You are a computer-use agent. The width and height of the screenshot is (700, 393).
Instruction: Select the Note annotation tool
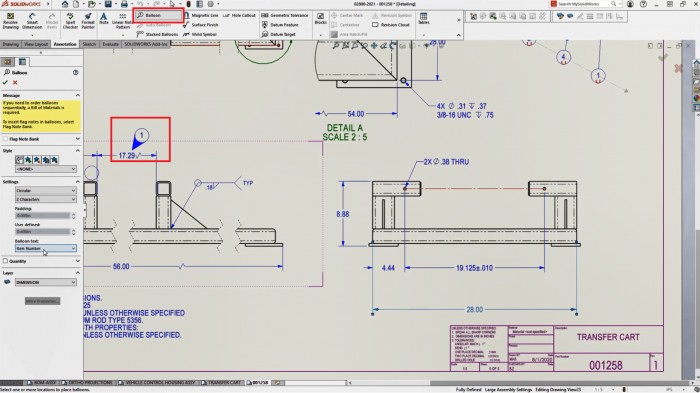[104, 19]
